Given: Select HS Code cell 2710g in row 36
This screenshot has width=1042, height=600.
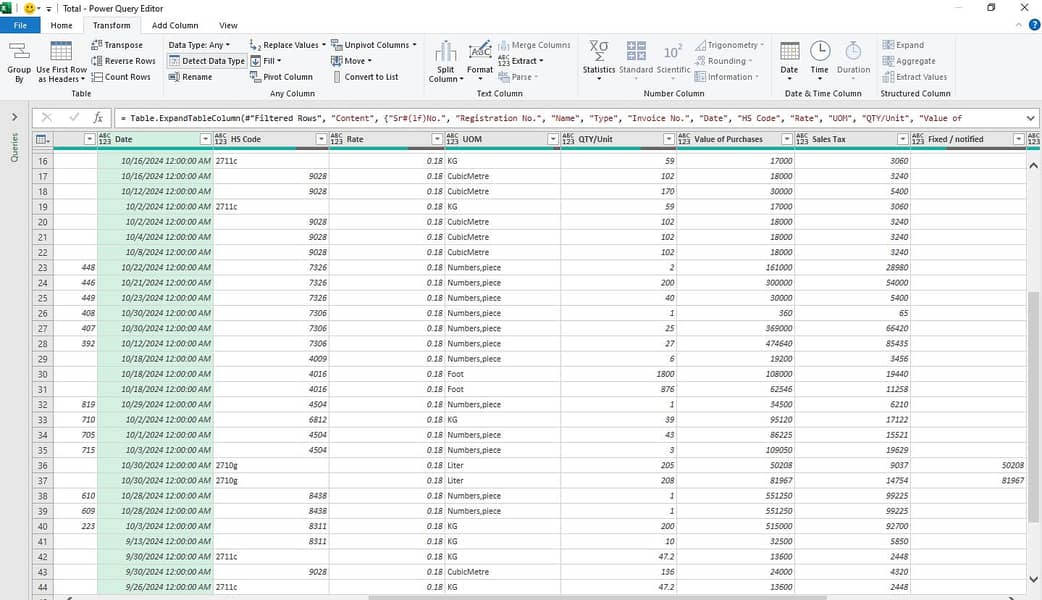Looking at the screenshot, I should tap(270, 465).
